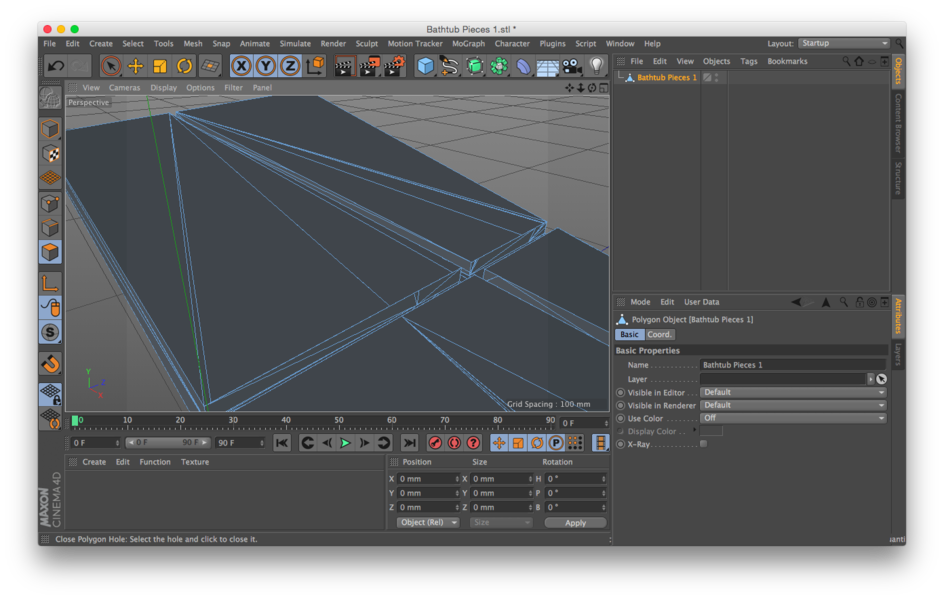Open the Size mode dropdown

(501, 522)
